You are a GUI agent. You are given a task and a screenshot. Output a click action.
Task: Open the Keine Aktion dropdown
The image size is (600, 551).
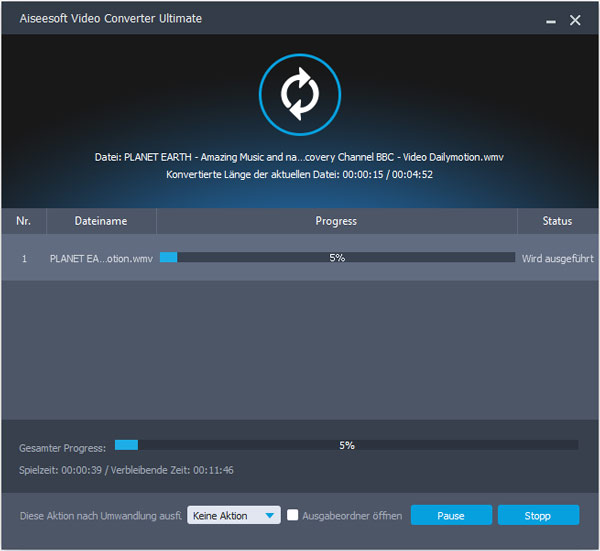pyautogui.click(x=234, y=515)
